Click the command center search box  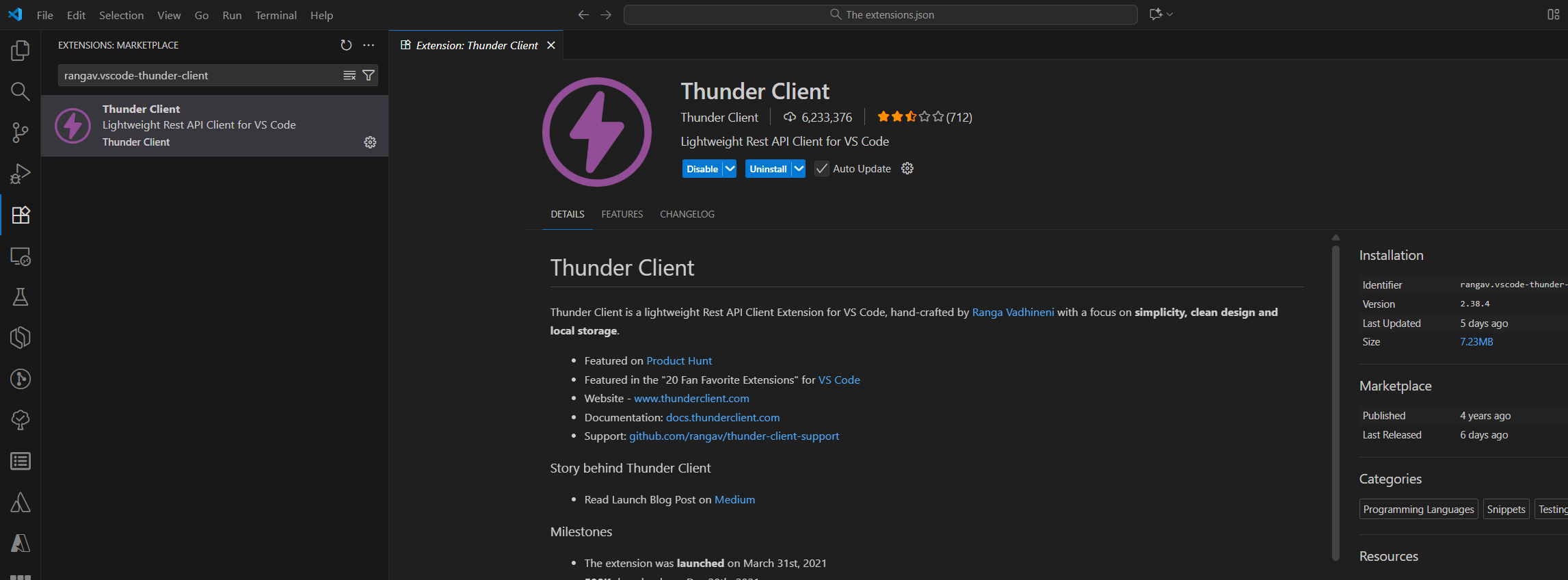[x=881, y=14]
